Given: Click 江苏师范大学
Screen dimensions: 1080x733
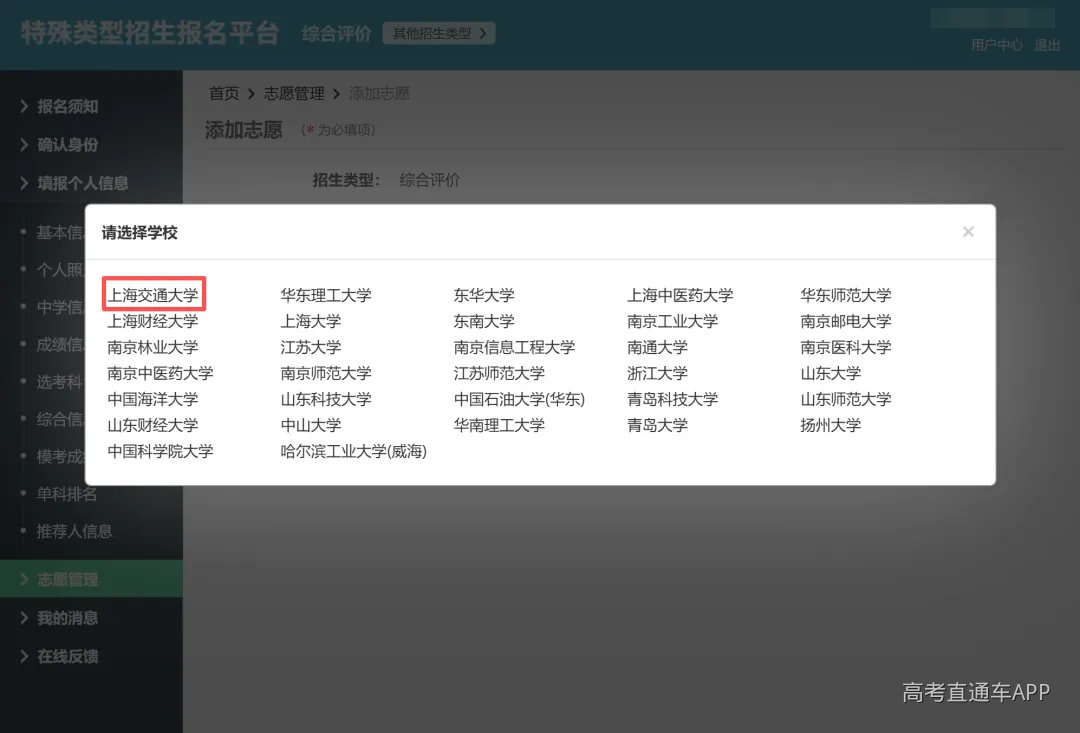Looking at the screenshot, I should [x=499, y=373].
